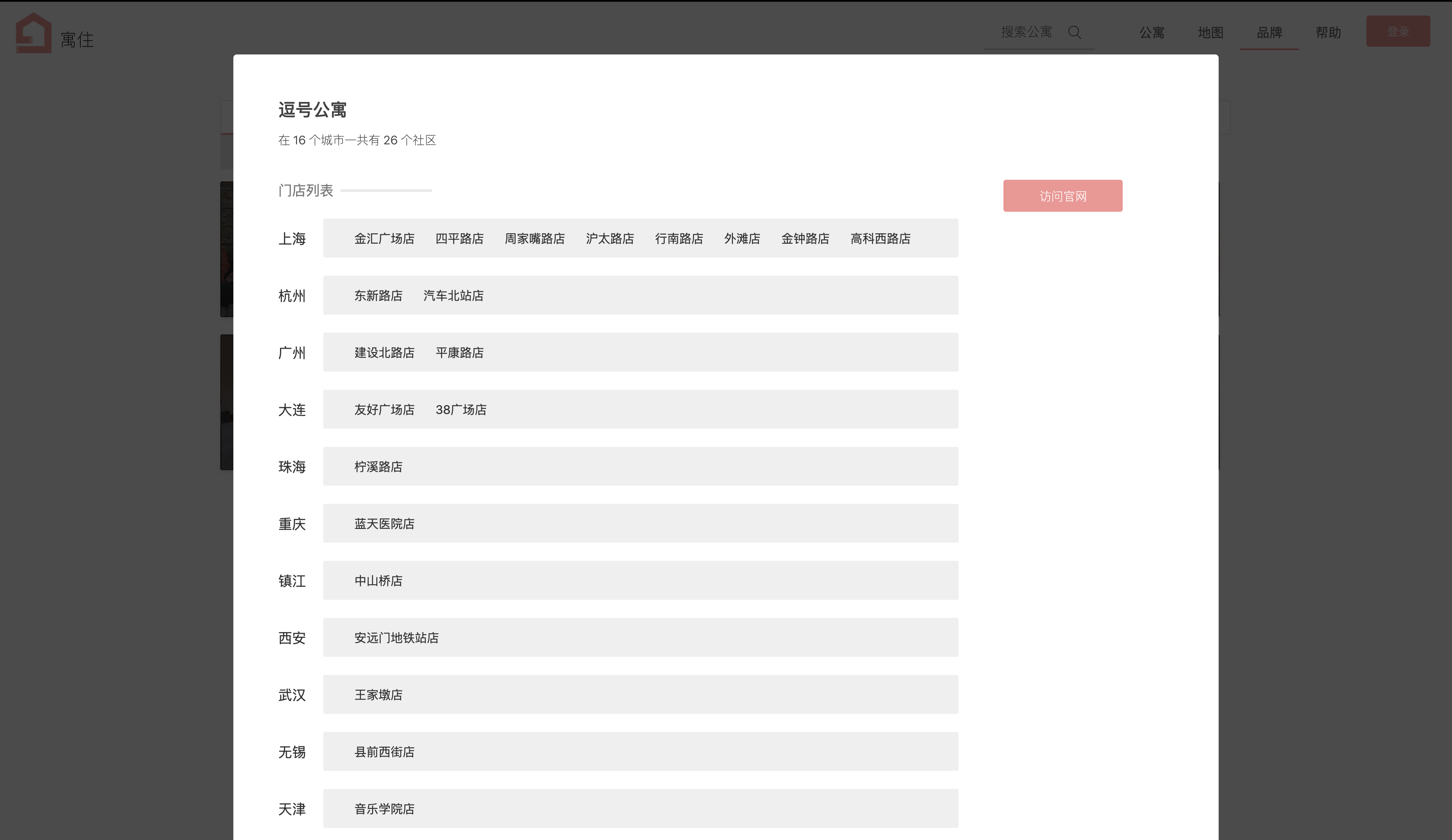Open the 音乐学院店 in 天津

[x=384, y=809]
